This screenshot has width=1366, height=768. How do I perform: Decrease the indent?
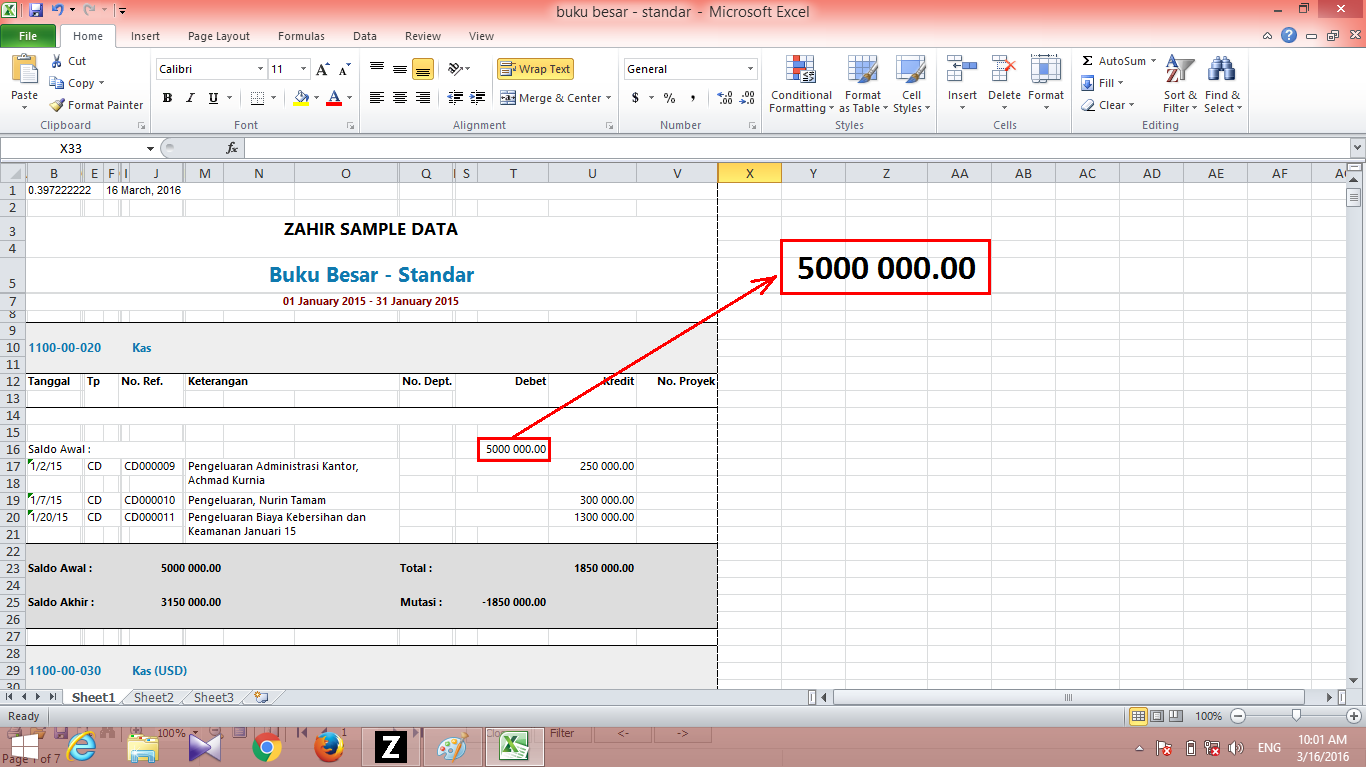455,98
